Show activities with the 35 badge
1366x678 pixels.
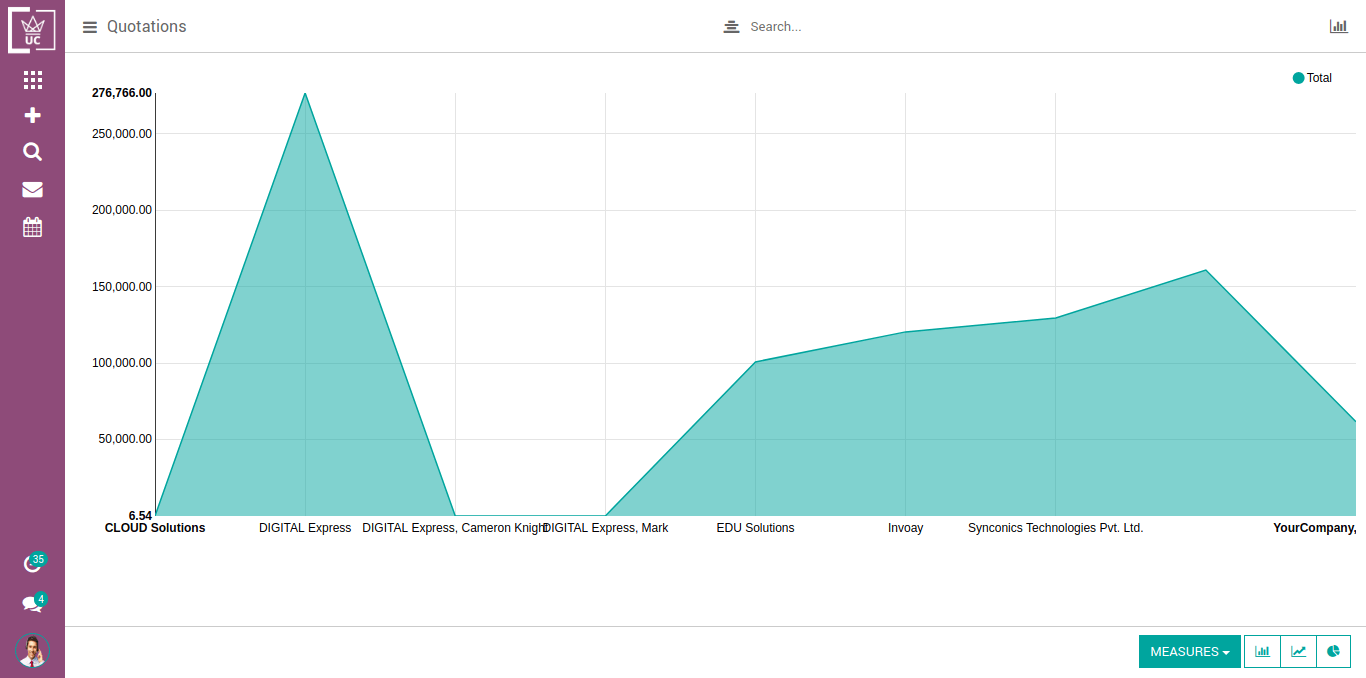[33, 564]
